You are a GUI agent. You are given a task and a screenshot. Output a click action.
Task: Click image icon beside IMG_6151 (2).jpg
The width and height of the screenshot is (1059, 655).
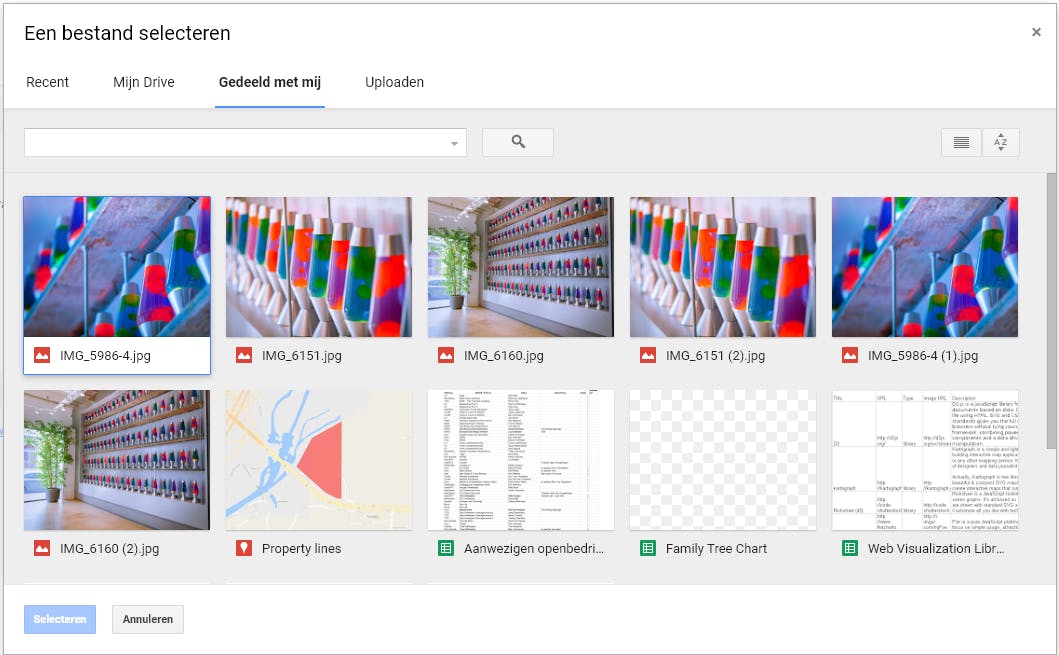[648, 355]
